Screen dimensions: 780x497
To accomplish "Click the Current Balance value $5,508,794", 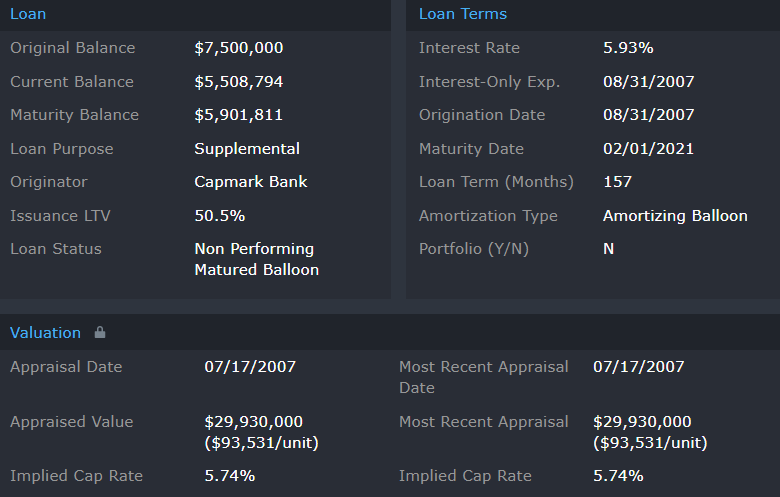I will 239,82.
